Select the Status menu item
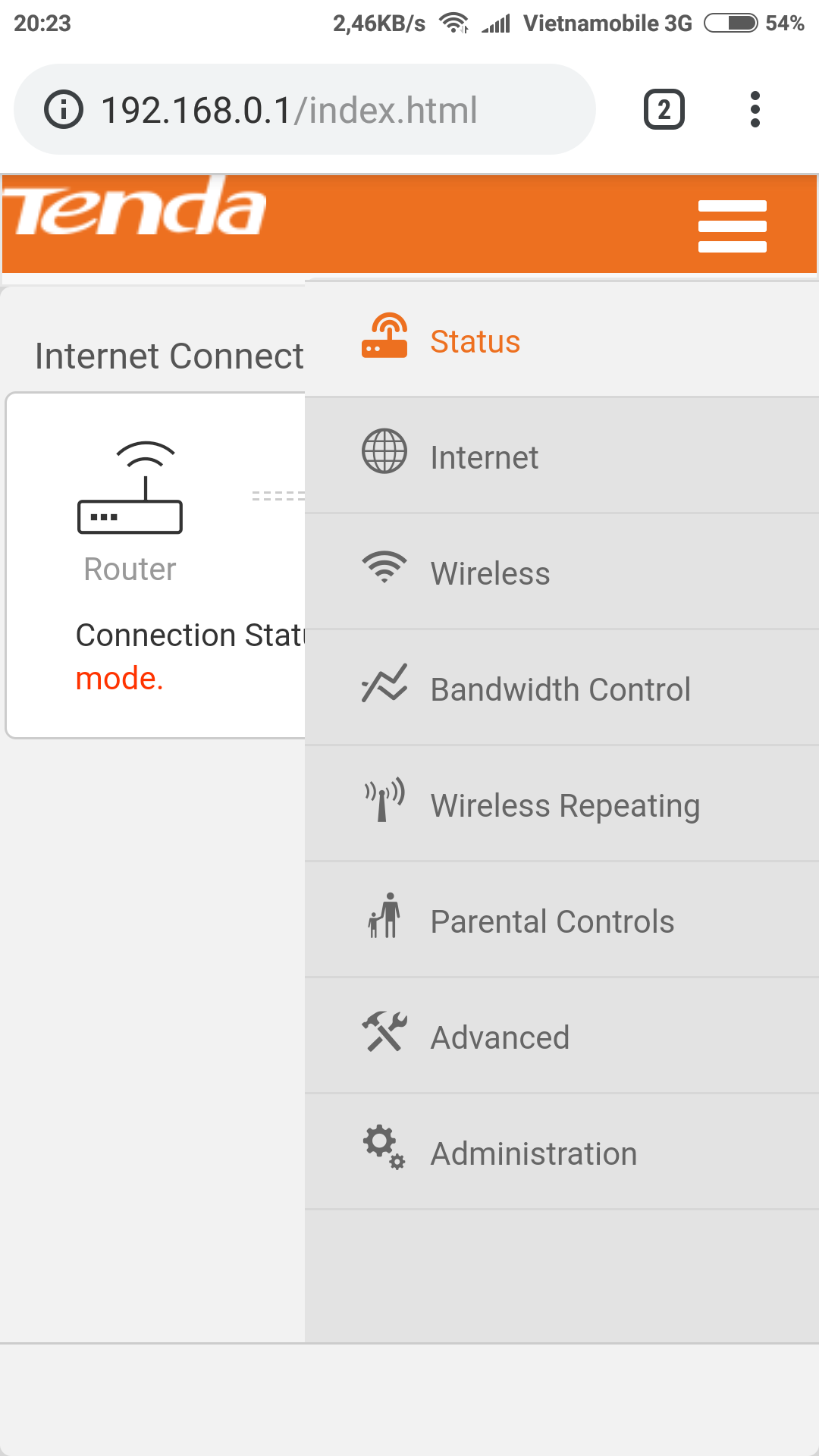 point(562,340)
